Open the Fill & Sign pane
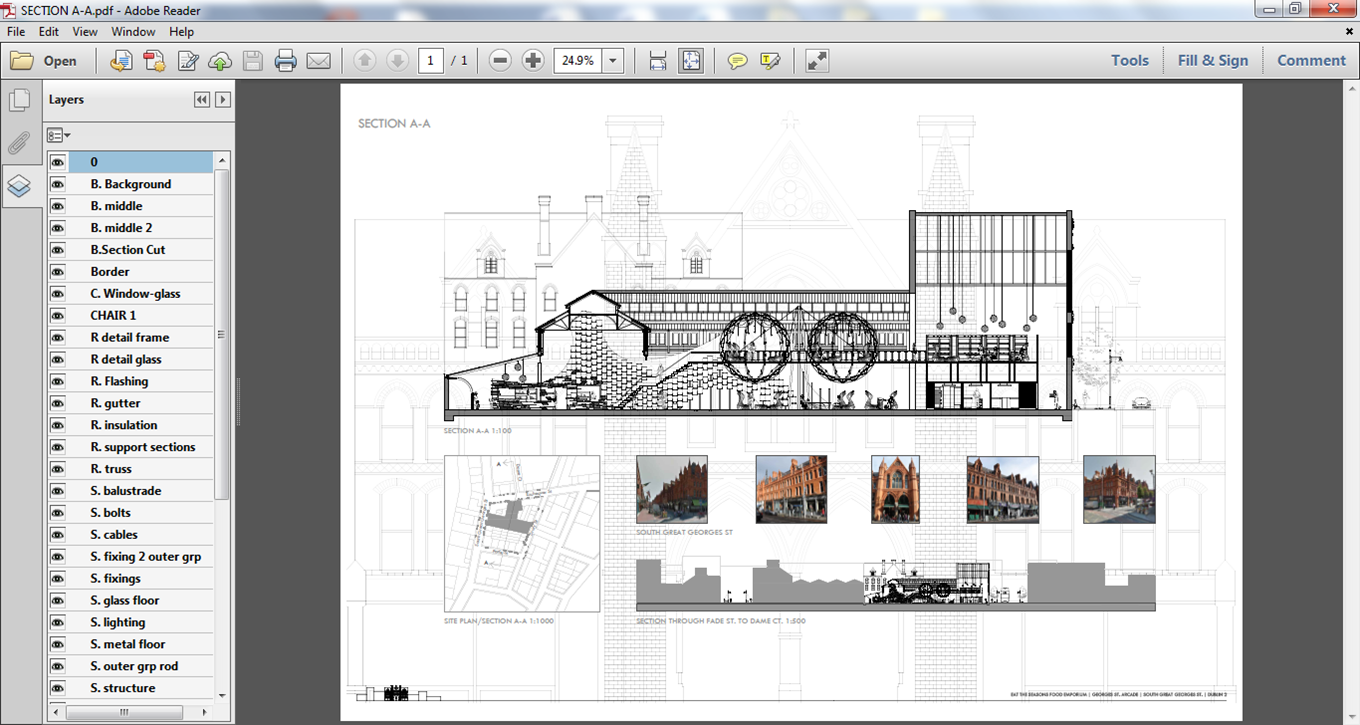The height and width of the screenshot is (725, 1360). (x=1212, y=60)
